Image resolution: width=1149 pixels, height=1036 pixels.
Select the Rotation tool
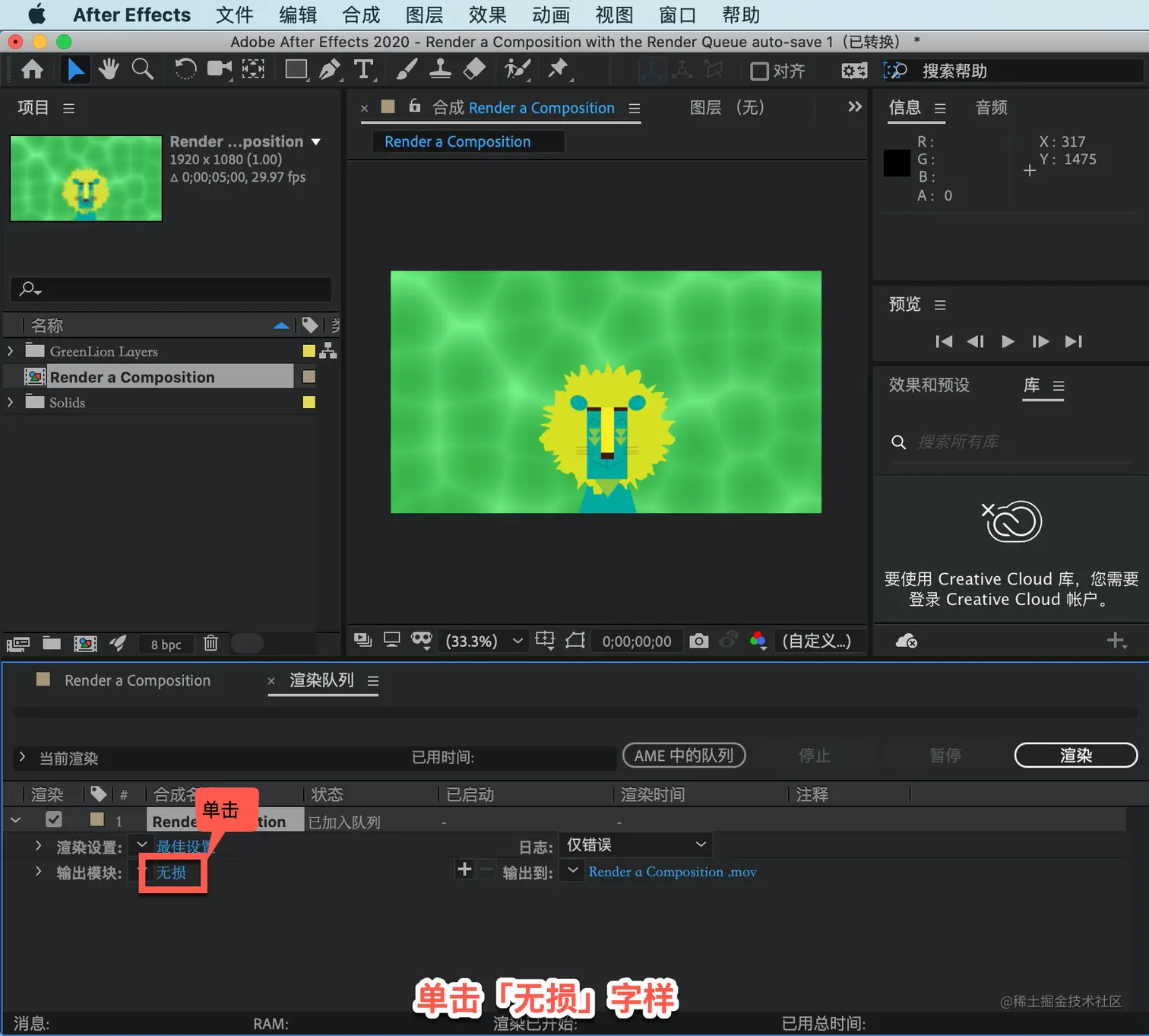pyautogui.click(x=185, y=69)
